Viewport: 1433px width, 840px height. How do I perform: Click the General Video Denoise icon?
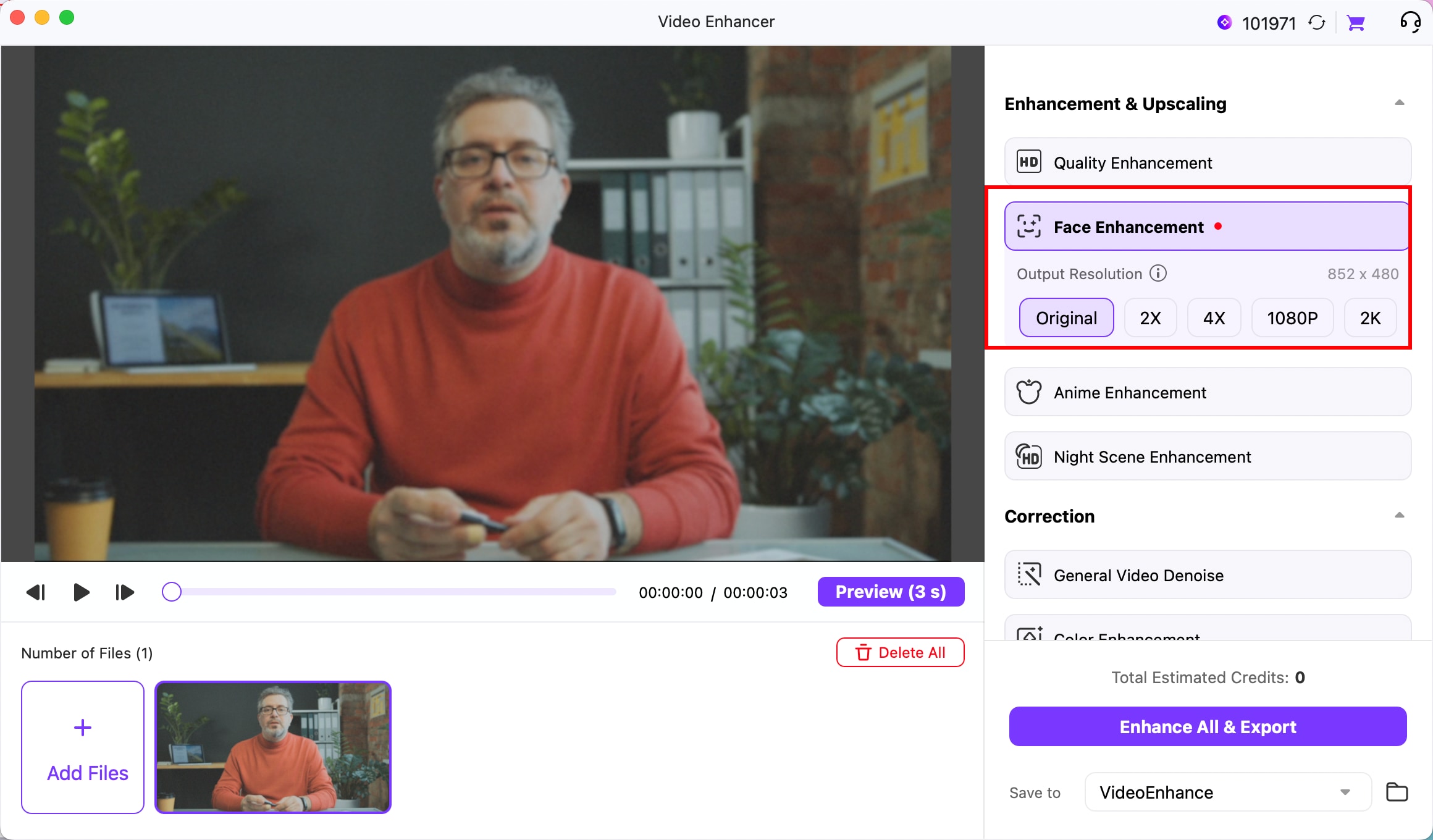tap(1029, 574)
